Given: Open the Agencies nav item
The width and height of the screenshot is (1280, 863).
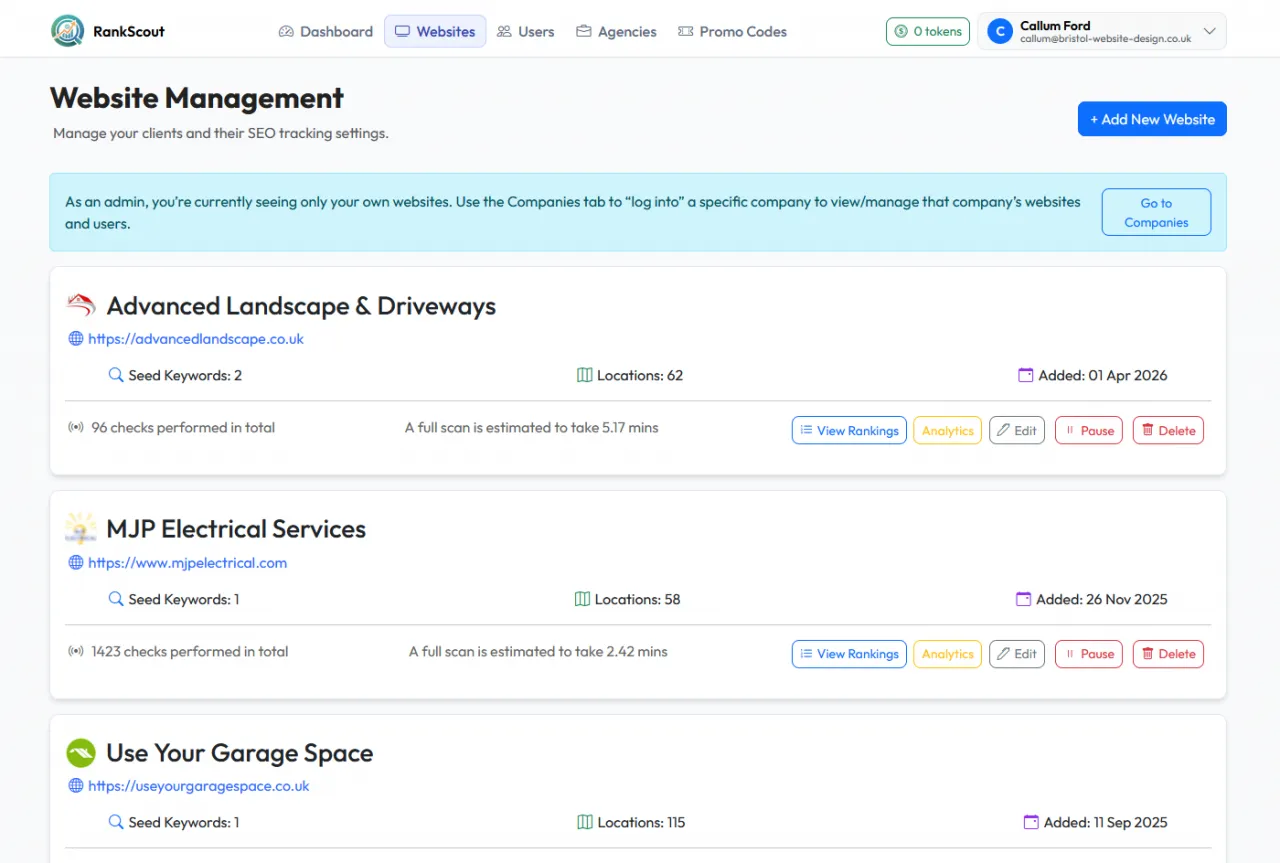Looking at the screenshot, I should click(616, 31).
